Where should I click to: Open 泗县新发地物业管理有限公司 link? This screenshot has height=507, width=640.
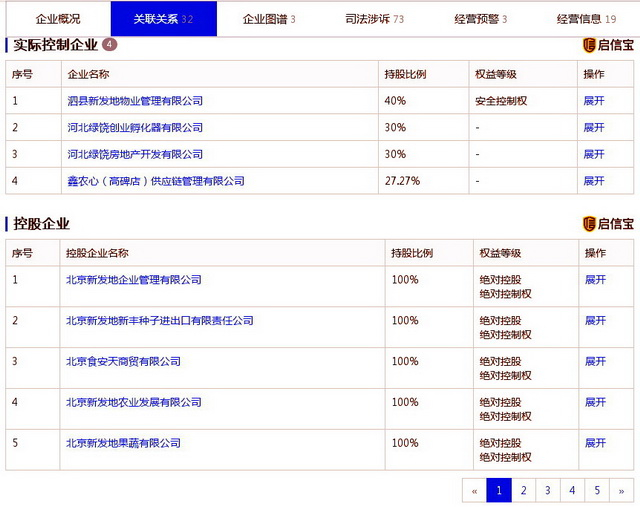[135, 101]
